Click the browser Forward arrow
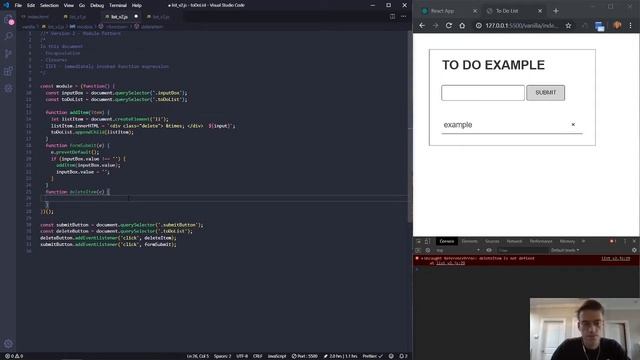Viewport: 640px width, 360px height. 436,25
